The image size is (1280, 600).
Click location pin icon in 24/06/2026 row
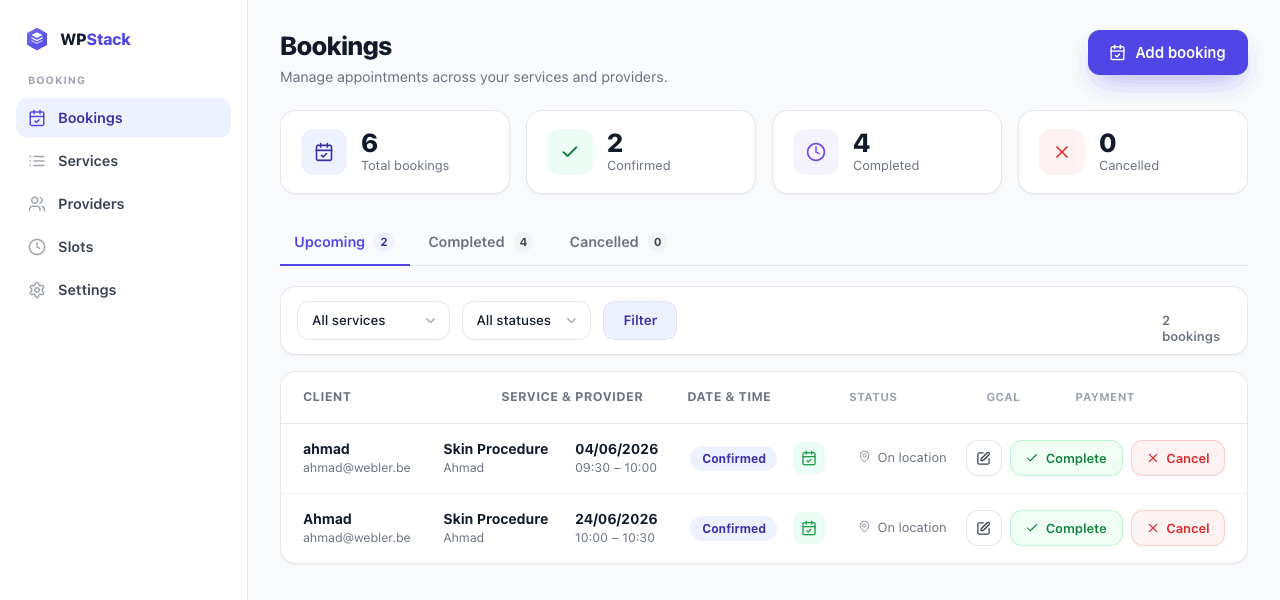tap(865, 527)
